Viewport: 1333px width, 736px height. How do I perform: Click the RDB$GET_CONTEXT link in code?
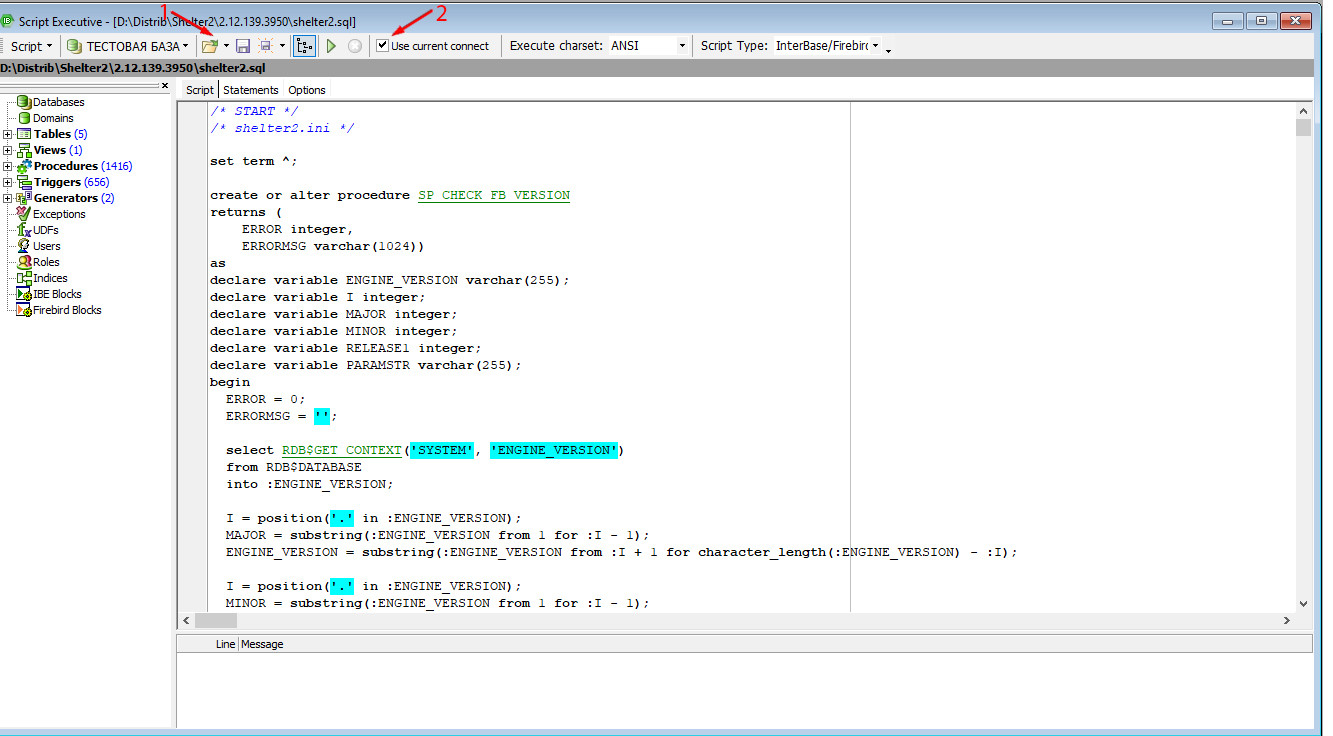coord(342,450)
